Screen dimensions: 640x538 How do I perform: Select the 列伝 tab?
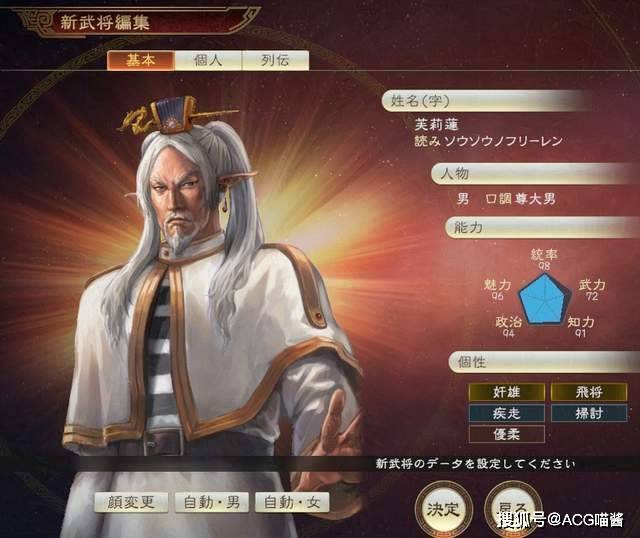276,60
